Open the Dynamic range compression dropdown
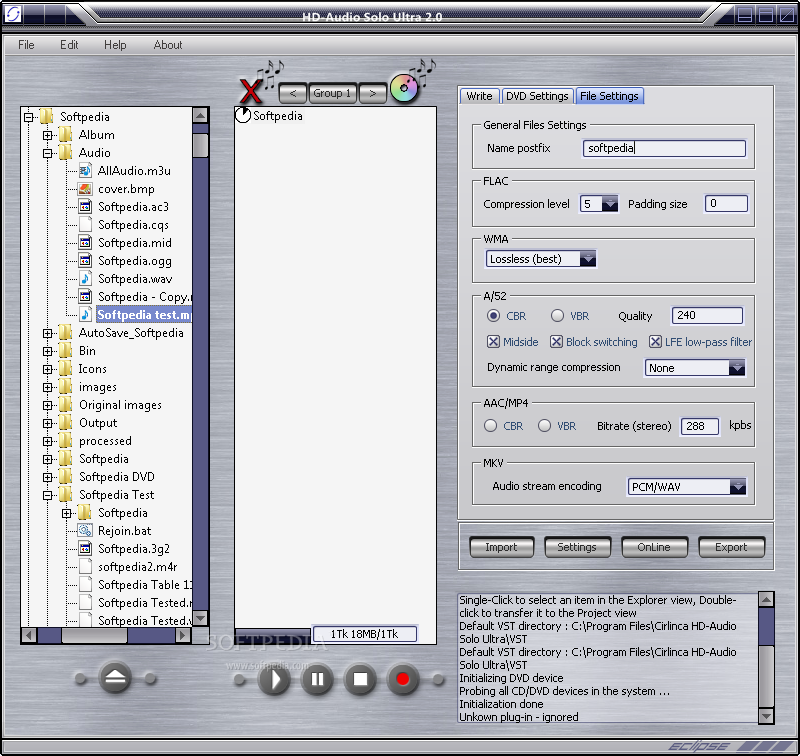Viewport: 800px width, 756px height. coord(737,368)
